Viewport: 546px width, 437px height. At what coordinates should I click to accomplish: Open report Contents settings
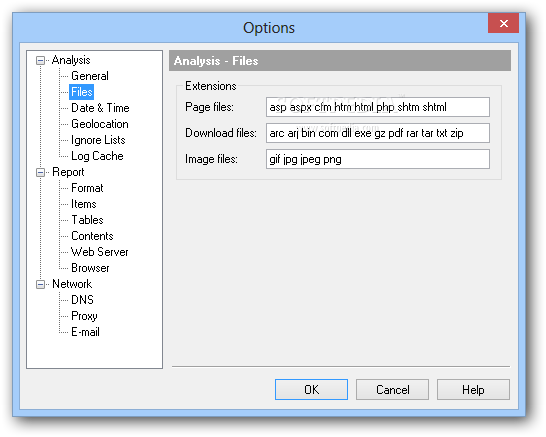point(92,236)
